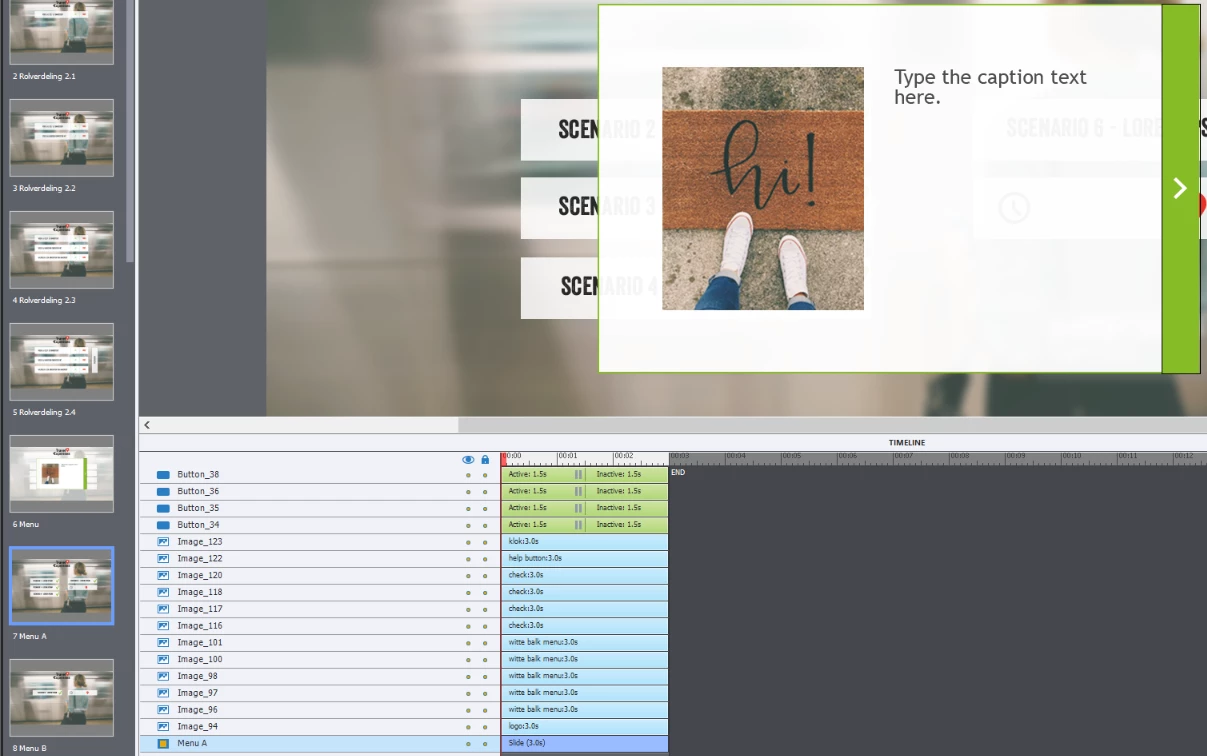Image resolution: width=1207 pixels, height=756 pixels.
Task: Click the stage horizontal scrollbar thumb
Action: tap(832, 425)
